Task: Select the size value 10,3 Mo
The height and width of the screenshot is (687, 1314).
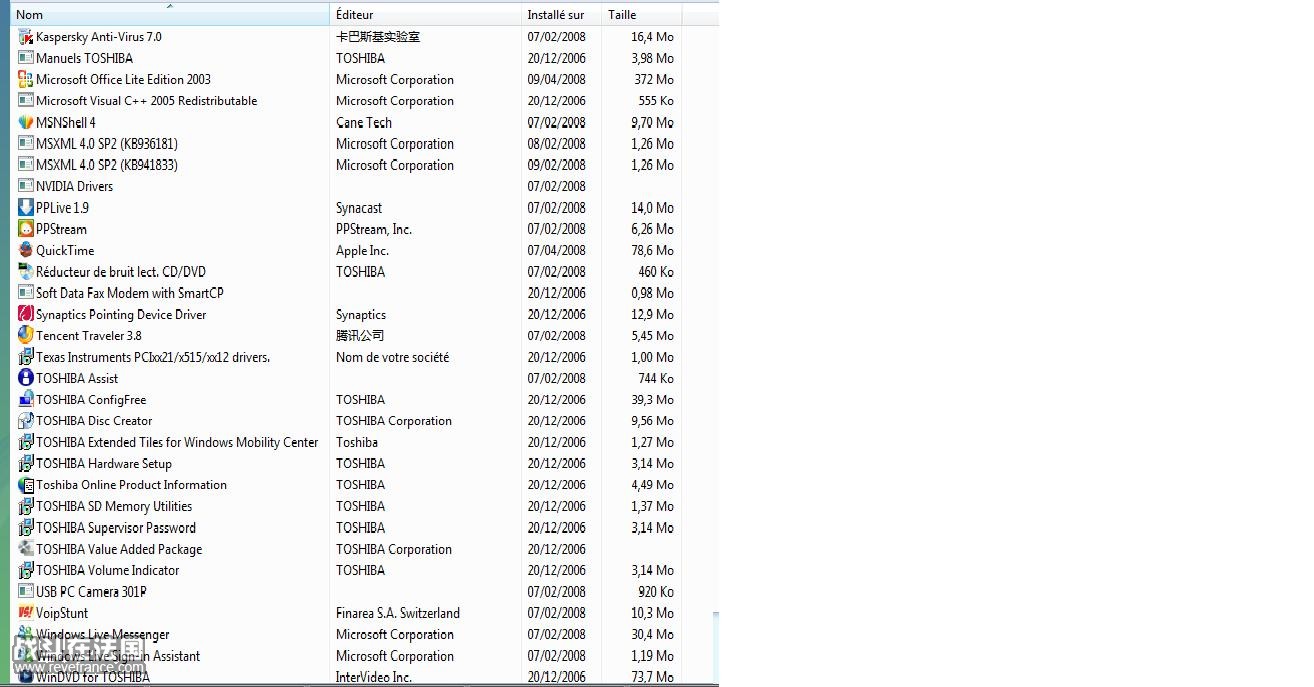Action: pyautogui.click(x=652, y=613)
